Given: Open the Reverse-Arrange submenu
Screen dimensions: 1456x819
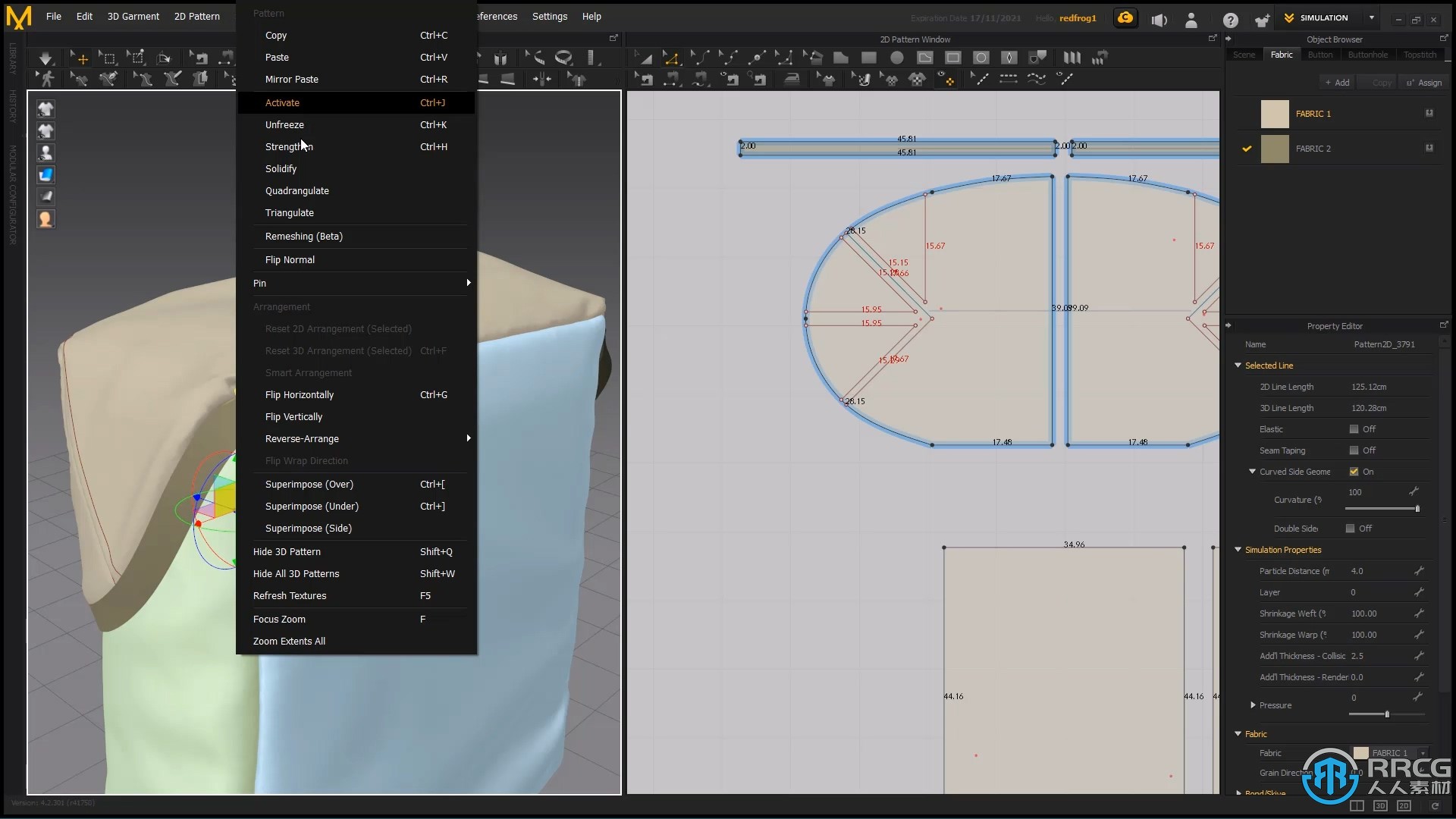Looking at the screenshot, I should coord(356,438).
